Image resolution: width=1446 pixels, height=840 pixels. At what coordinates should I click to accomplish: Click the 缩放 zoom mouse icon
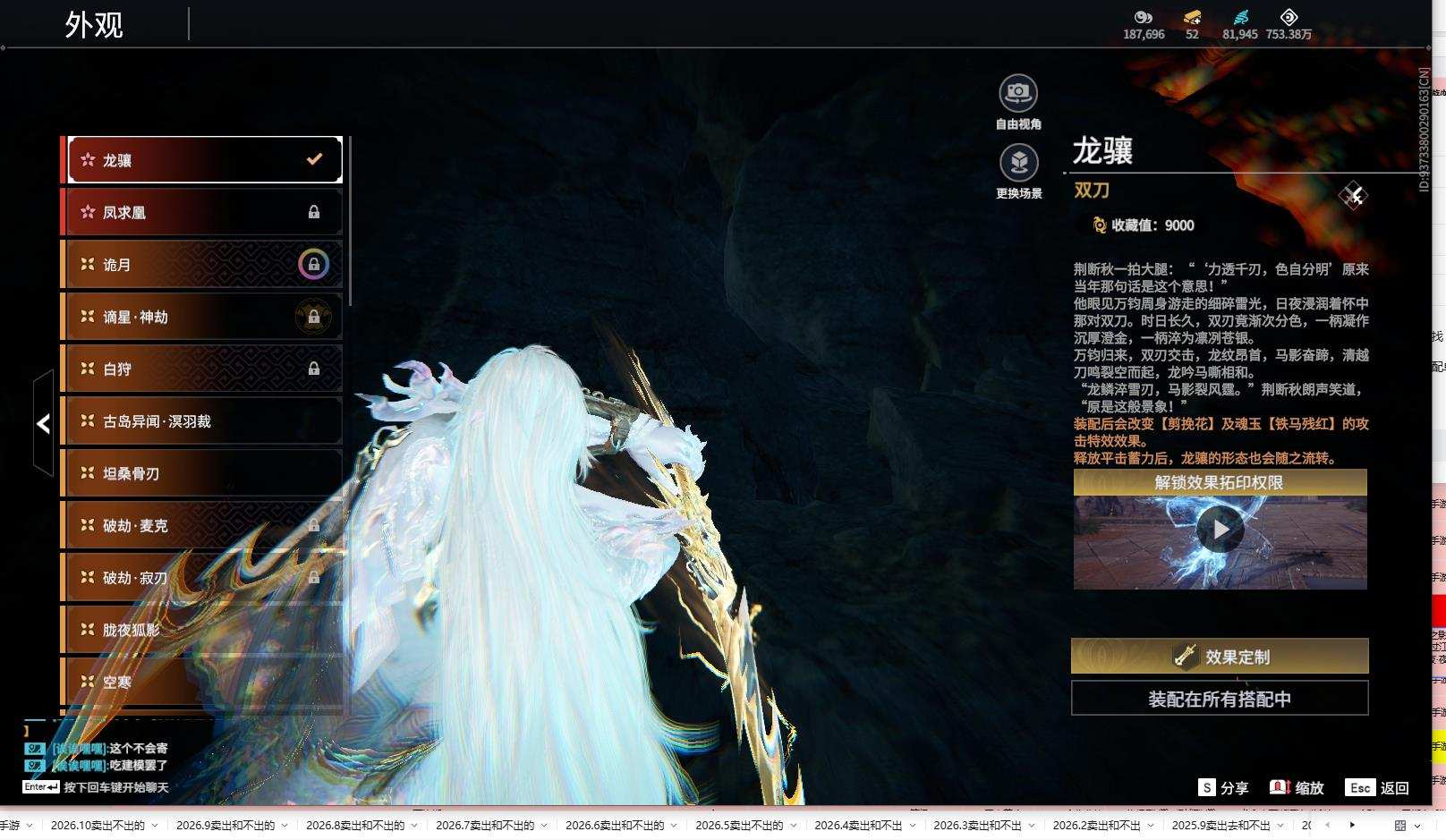[1280, 787]
